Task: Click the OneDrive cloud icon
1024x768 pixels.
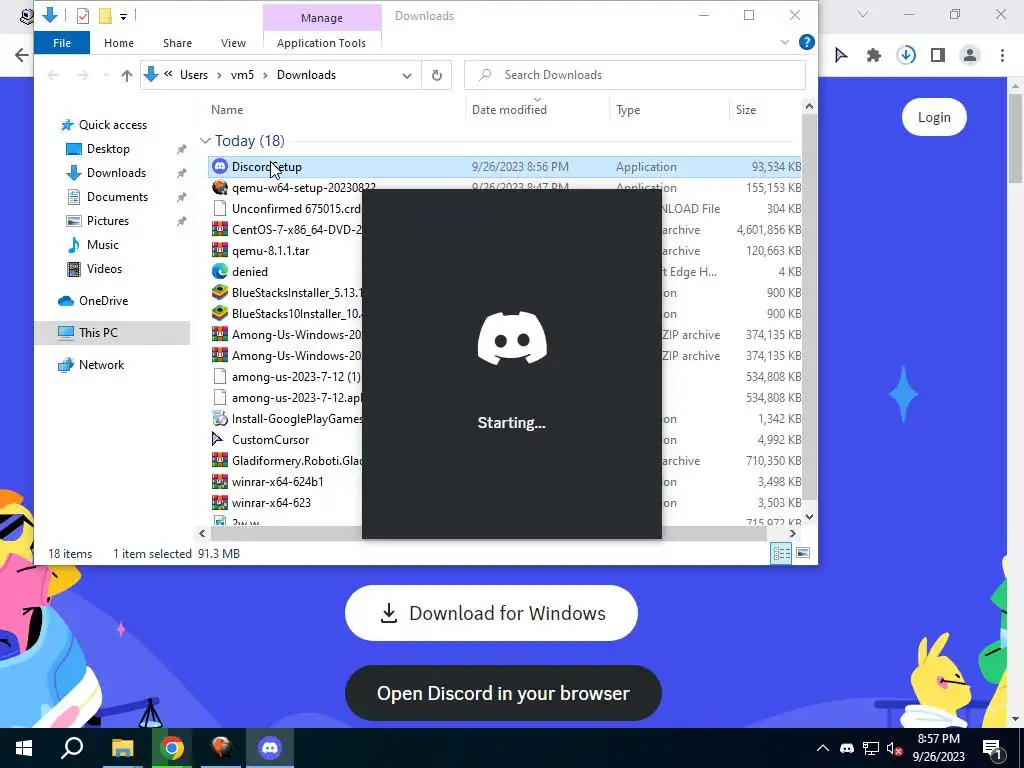Action: pos(66,300)
